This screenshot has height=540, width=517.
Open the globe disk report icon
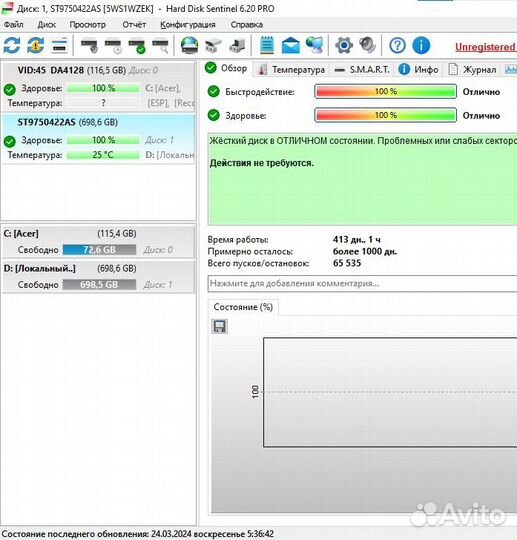coord(189,45)
